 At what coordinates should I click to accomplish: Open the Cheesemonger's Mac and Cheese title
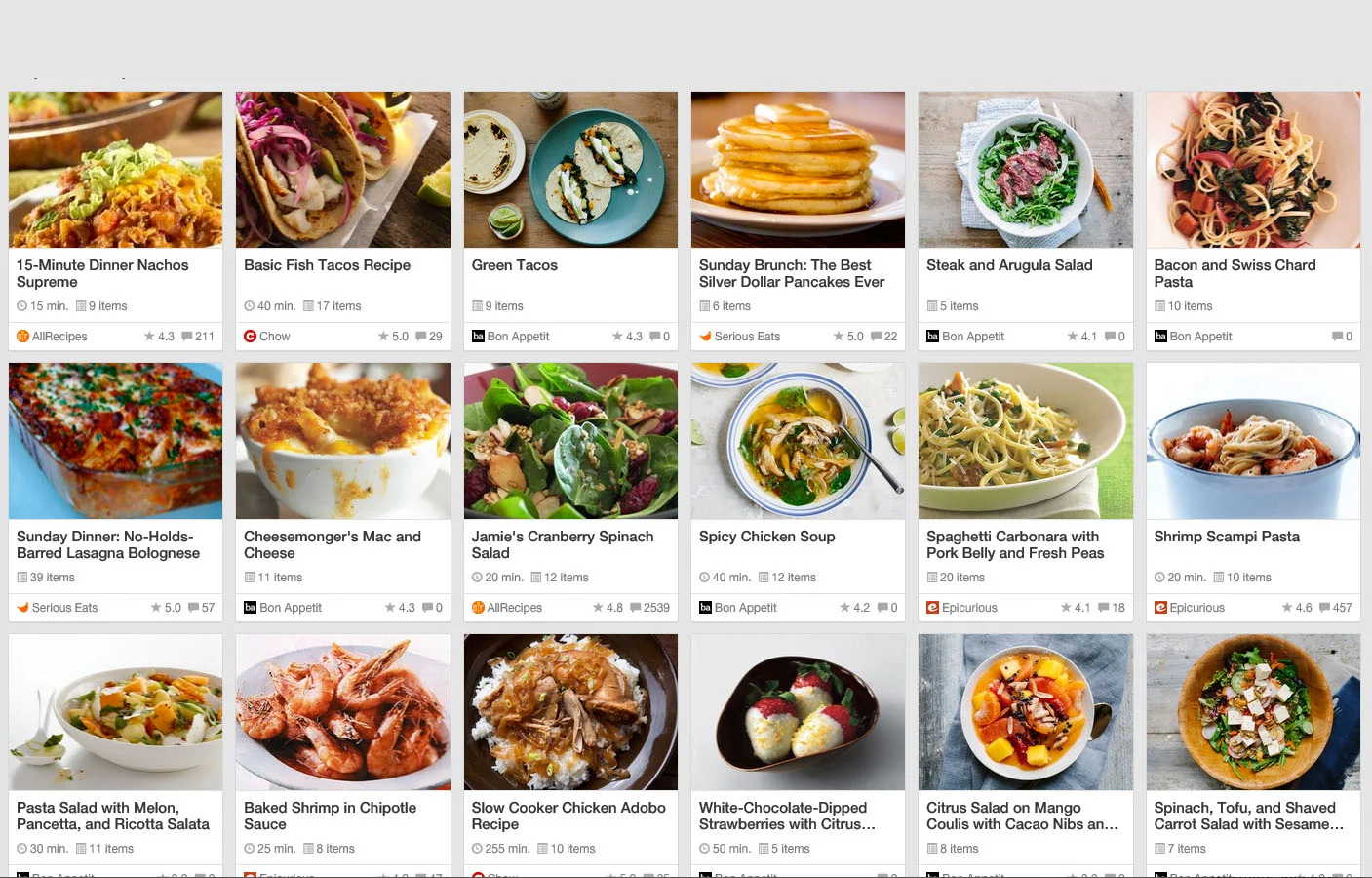coord(333,544)
